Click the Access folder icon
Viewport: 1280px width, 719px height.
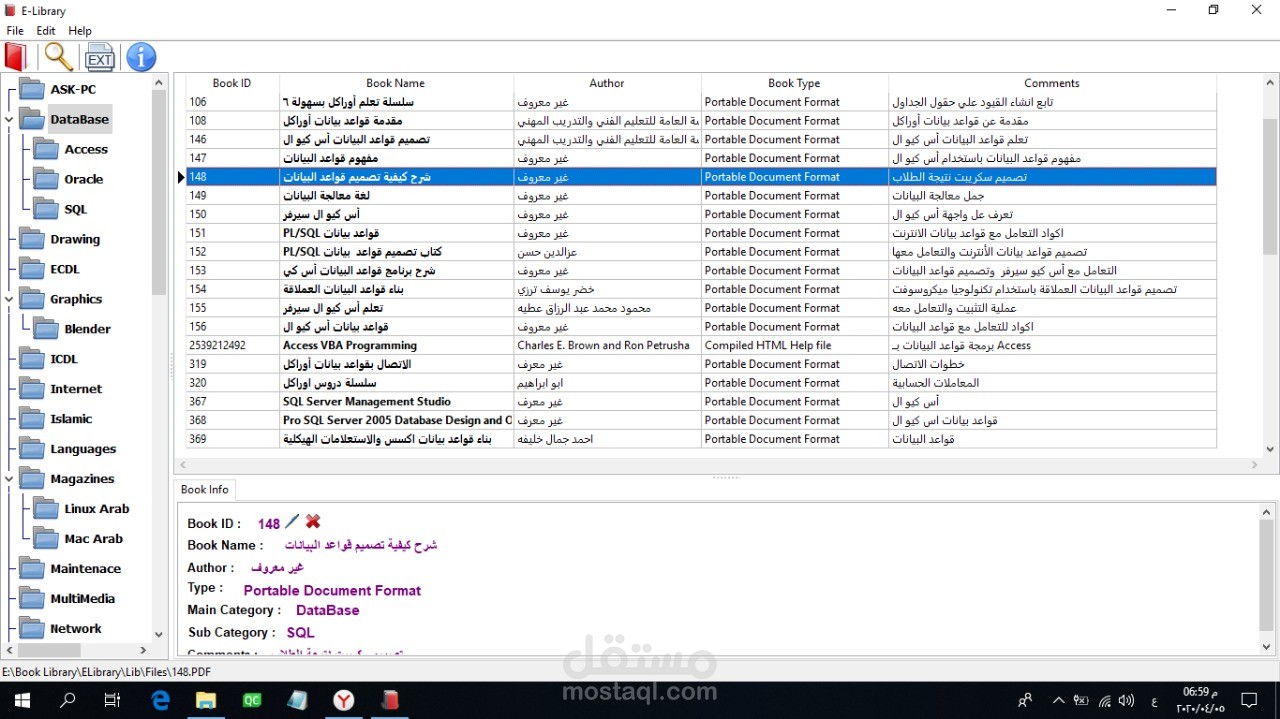pyautogui.click(x=46, y=149)
